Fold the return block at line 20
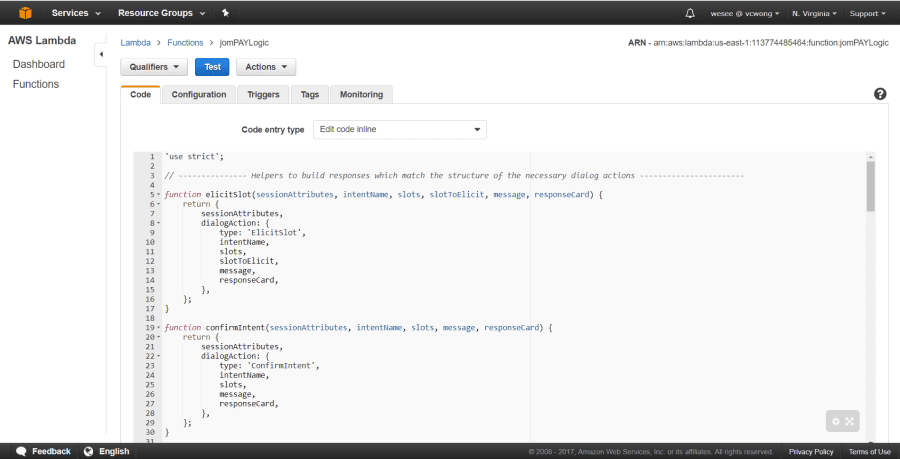 pos(159,337)
